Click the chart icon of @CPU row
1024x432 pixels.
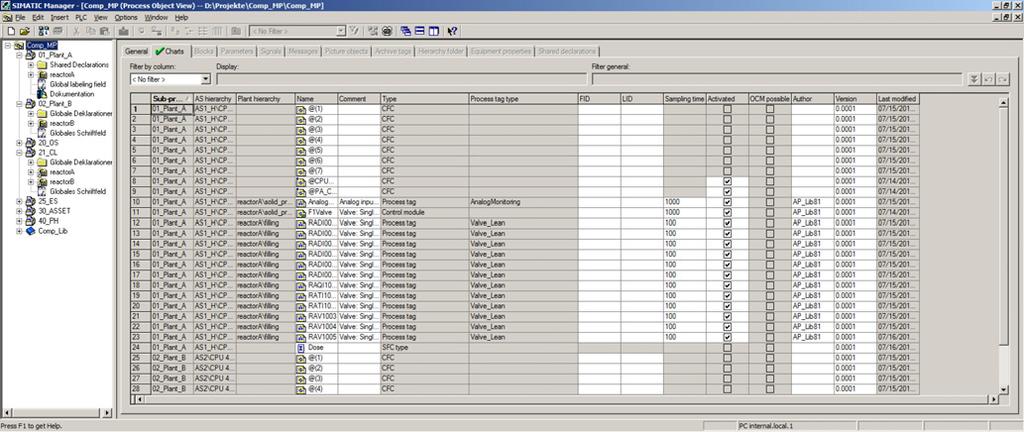point(301,182)
